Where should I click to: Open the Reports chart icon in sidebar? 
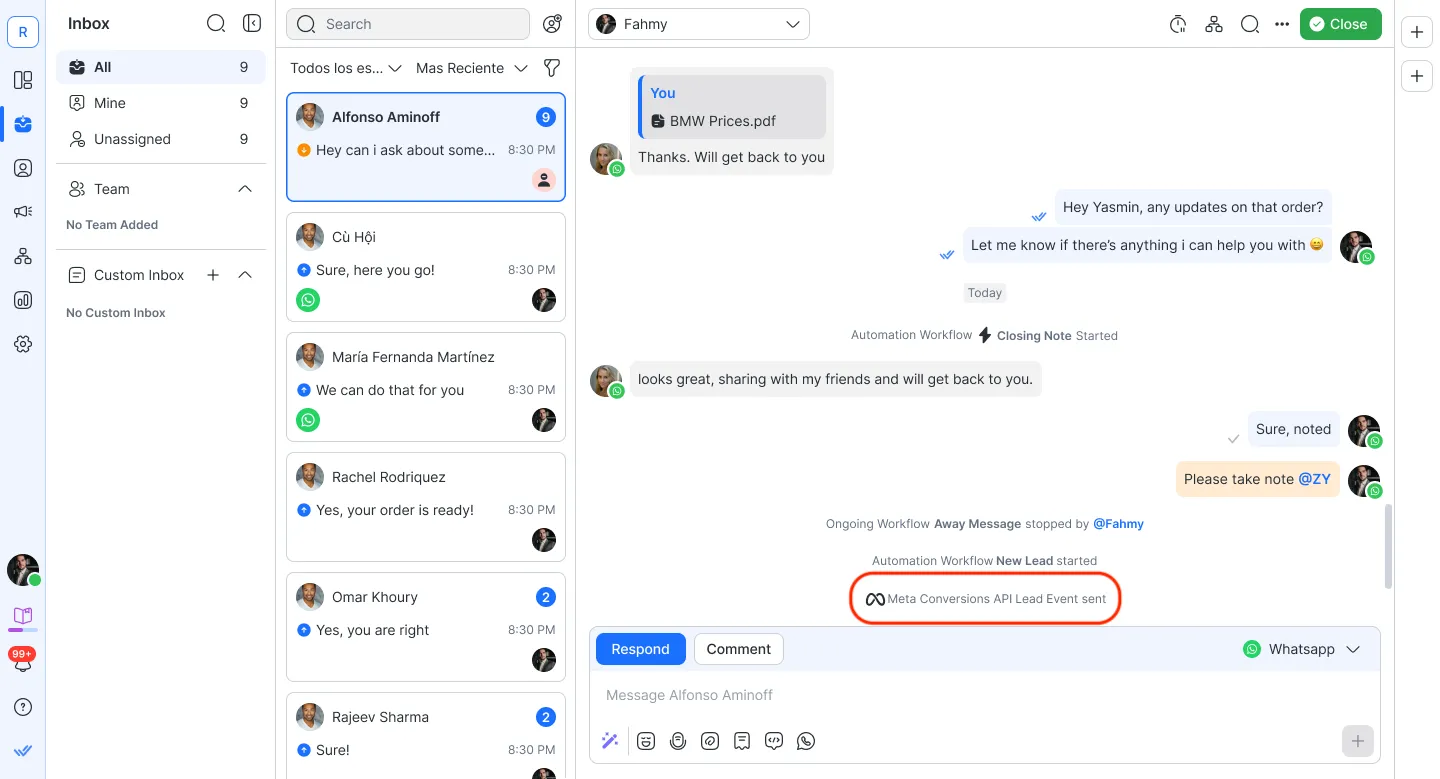click(x=23, y=300)
